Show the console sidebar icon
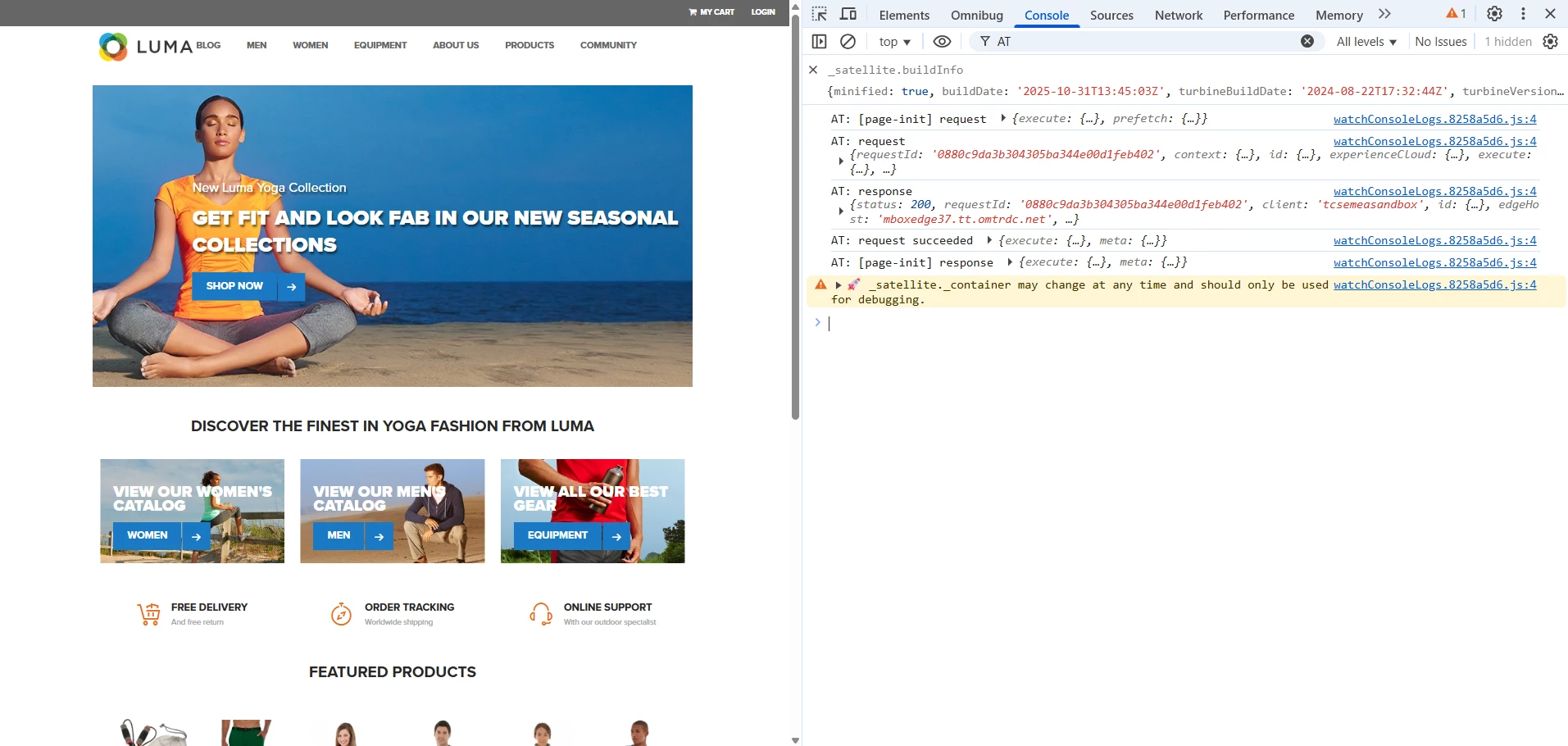This screenshot has height=746, width=1568. click(819, 41)
